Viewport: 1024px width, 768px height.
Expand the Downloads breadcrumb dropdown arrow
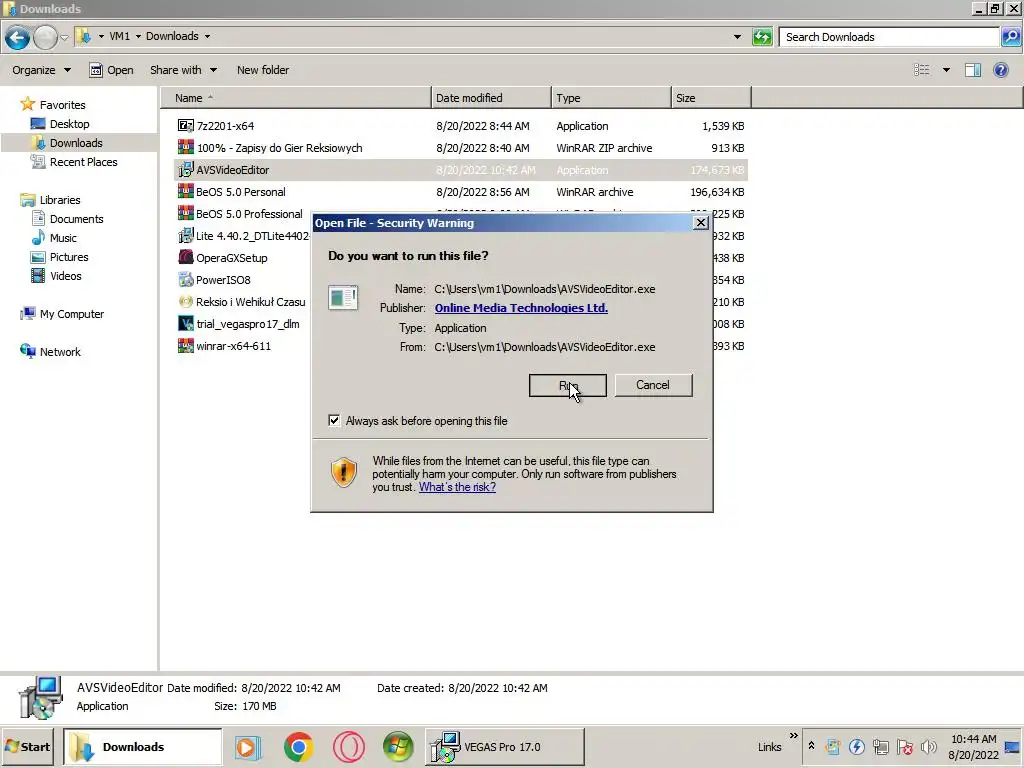click(207, 37)
